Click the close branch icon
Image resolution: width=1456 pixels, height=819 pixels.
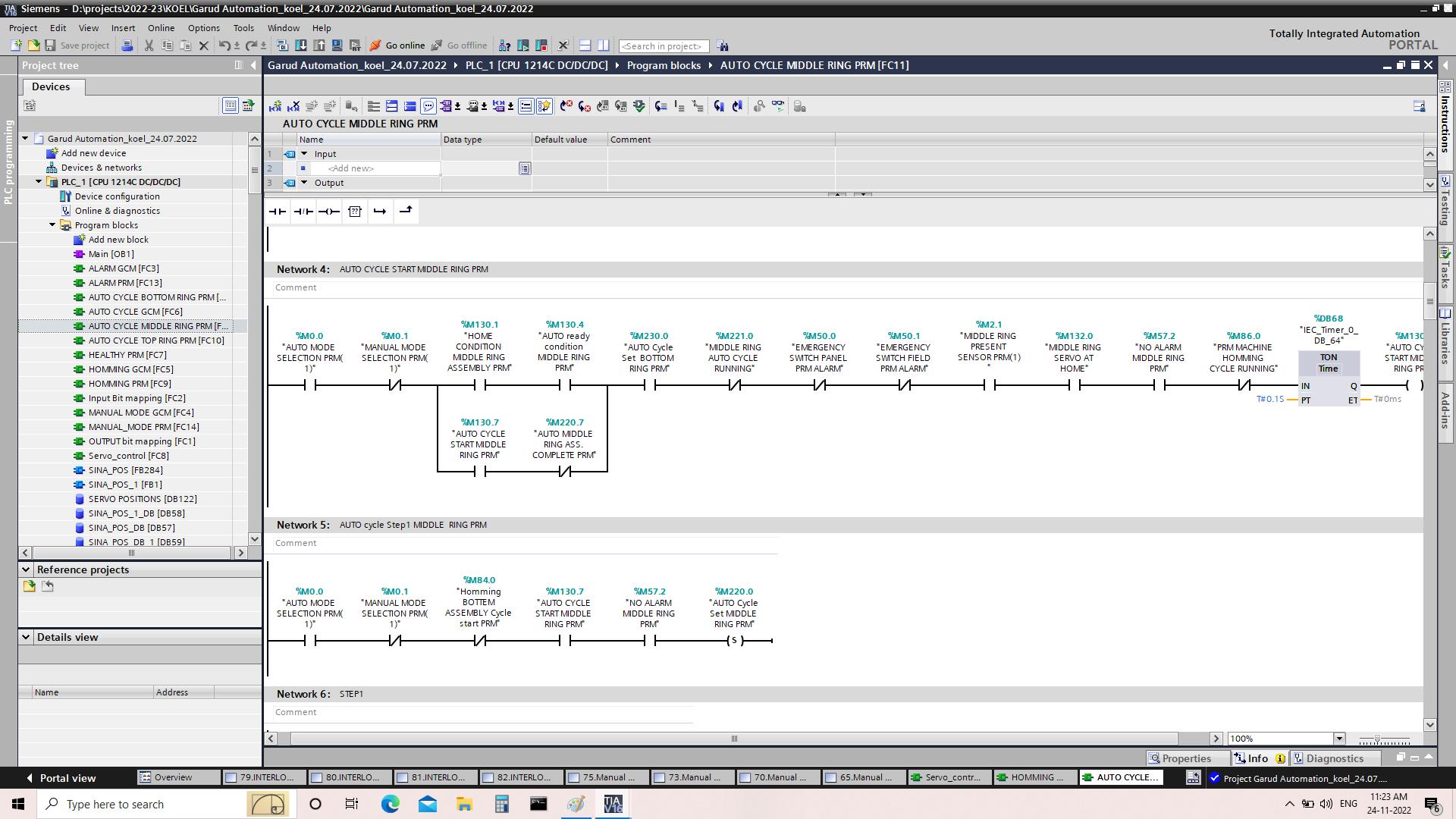coord(406,212)
